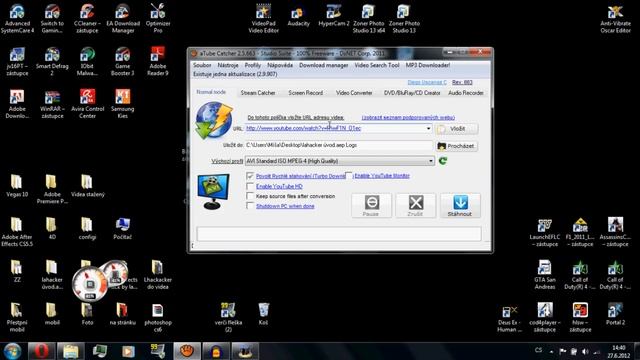
Task: Click Procházet browse button
Action: [456, 146]
